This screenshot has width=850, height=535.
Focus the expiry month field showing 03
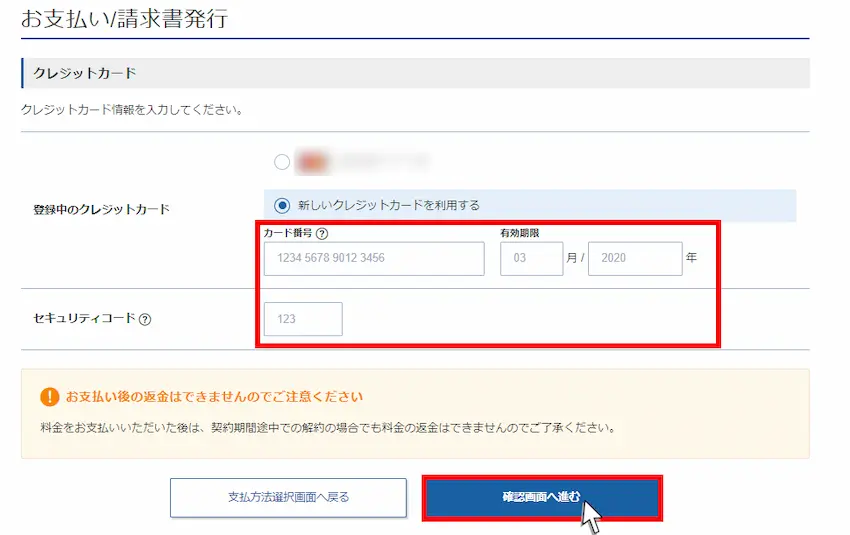tap(531, 259)
